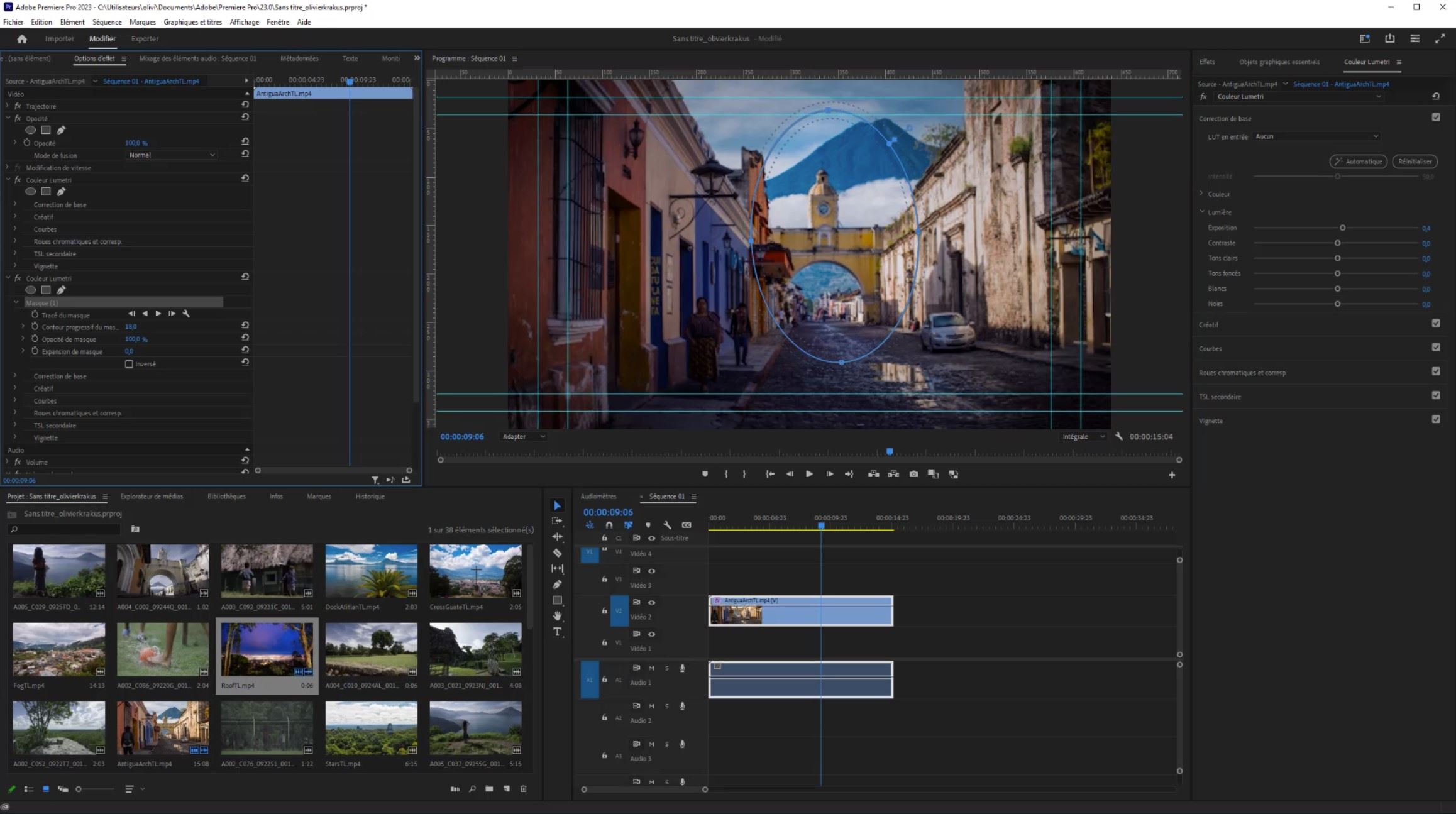This screenshot has height=814, width=1456.
Task: Hide the Vidéo 2 track with eye icon
Action: (x=651, y=602)
